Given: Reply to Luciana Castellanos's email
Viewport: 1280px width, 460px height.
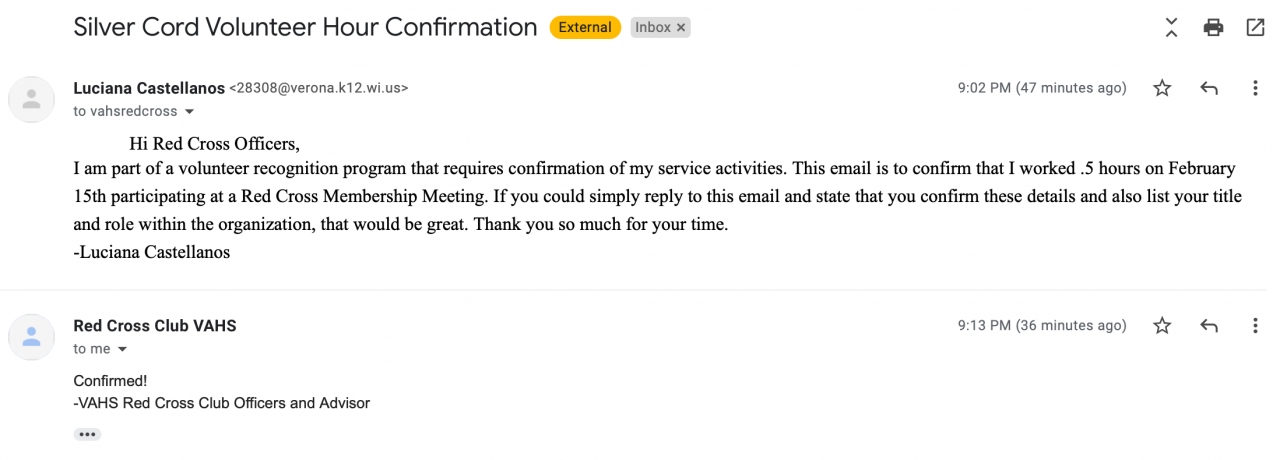Looking at the screenshot, I should [x=1209, y=88].
